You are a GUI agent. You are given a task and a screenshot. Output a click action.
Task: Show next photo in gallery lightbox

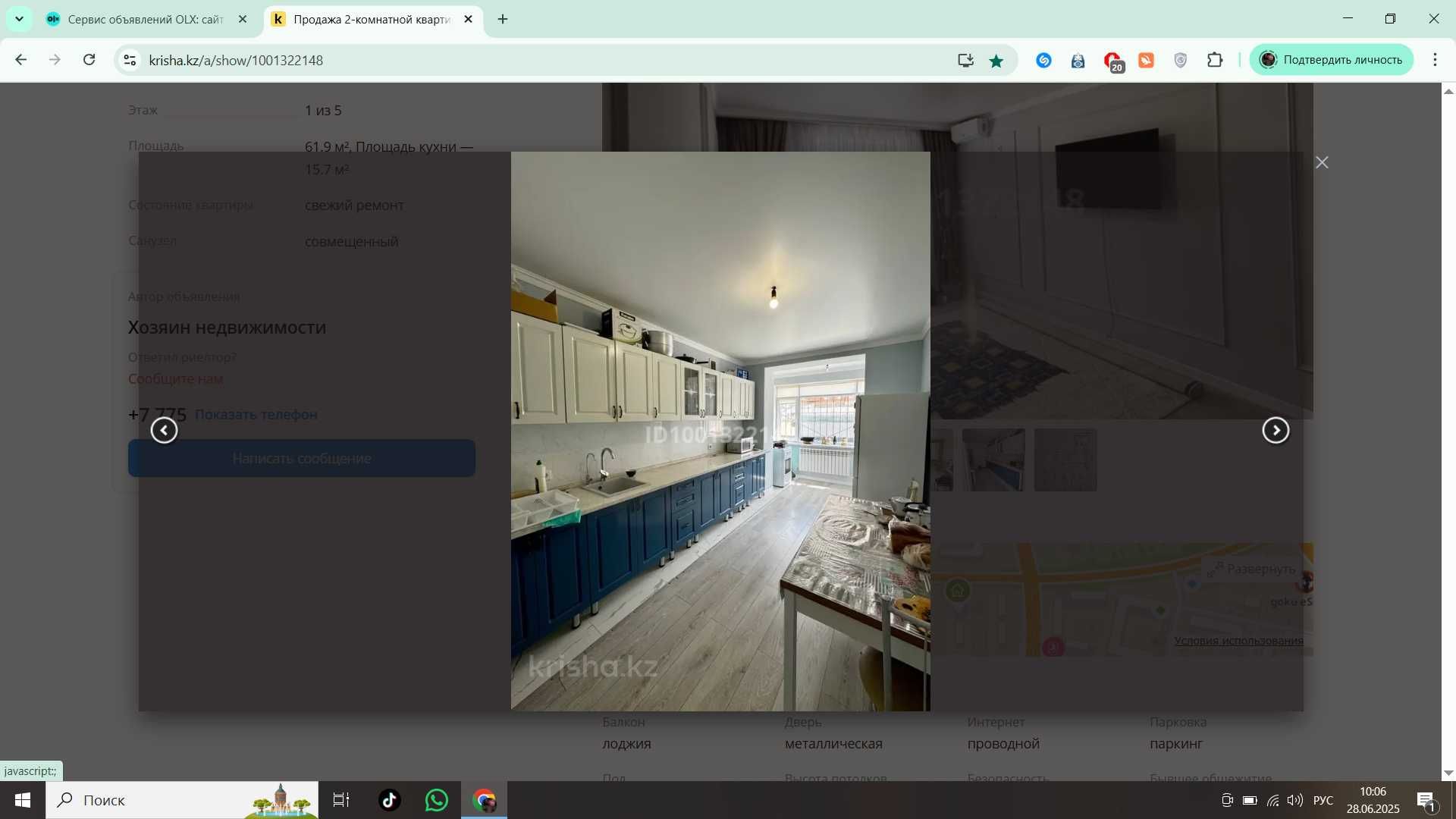click(x=1276, y=430)
